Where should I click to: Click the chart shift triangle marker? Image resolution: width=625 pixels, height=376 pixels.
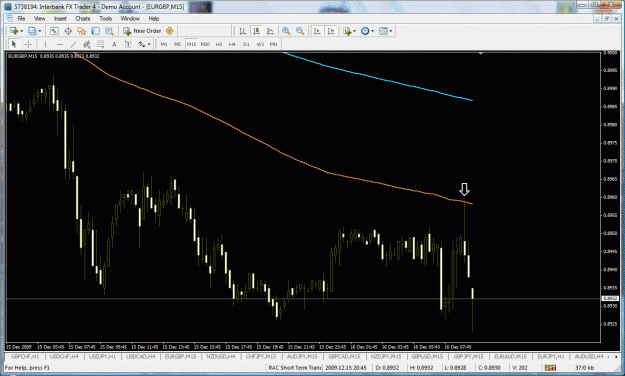point(481,53)
